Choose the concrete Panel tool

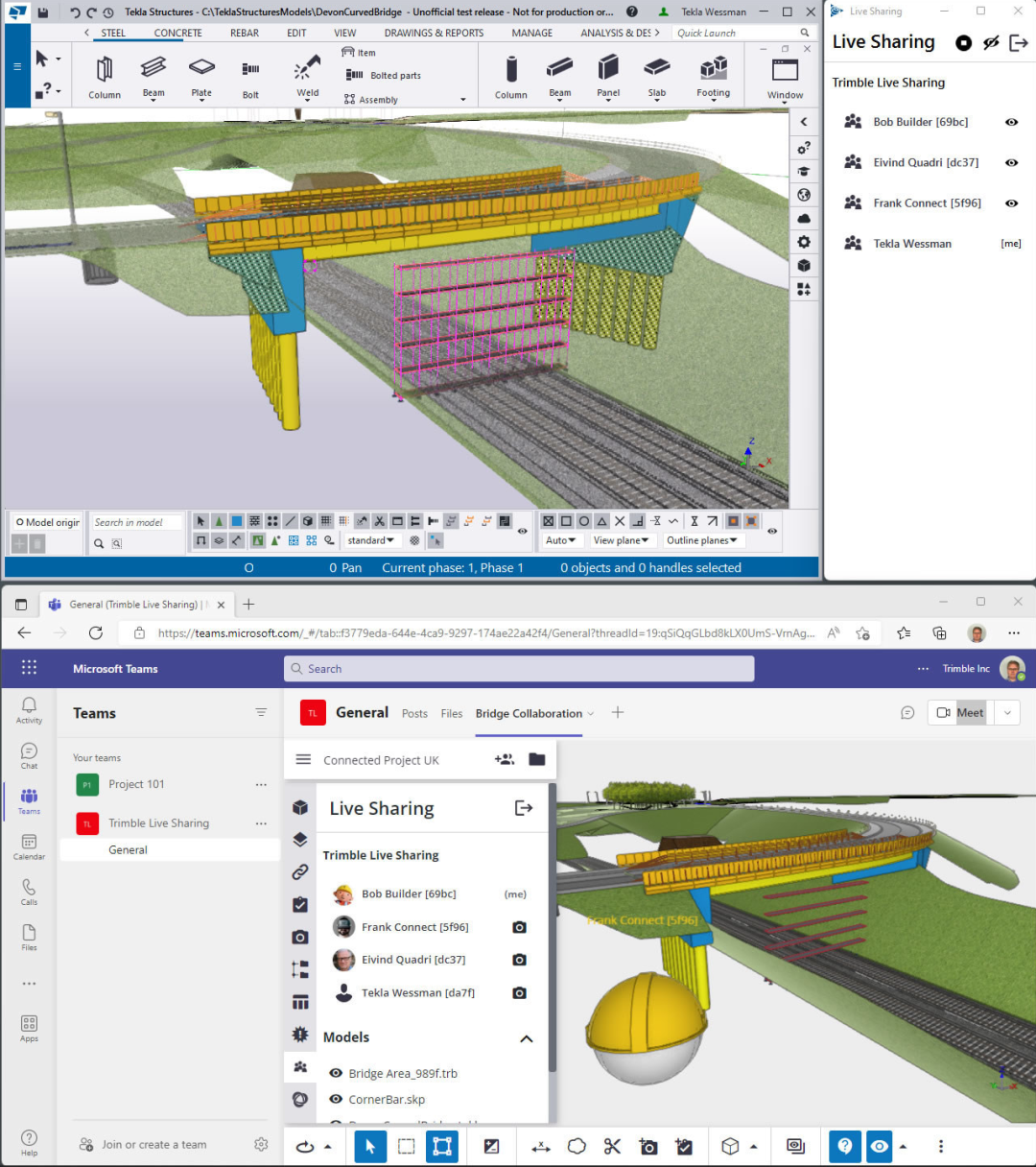point(608,76)
